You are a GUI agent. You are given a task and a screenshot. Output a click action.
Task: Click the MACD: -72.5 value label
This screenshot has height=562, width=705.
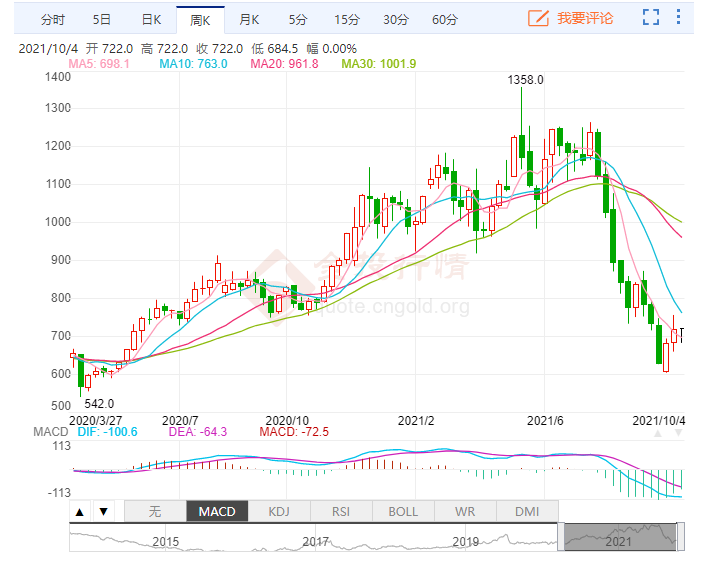[294, 432]
